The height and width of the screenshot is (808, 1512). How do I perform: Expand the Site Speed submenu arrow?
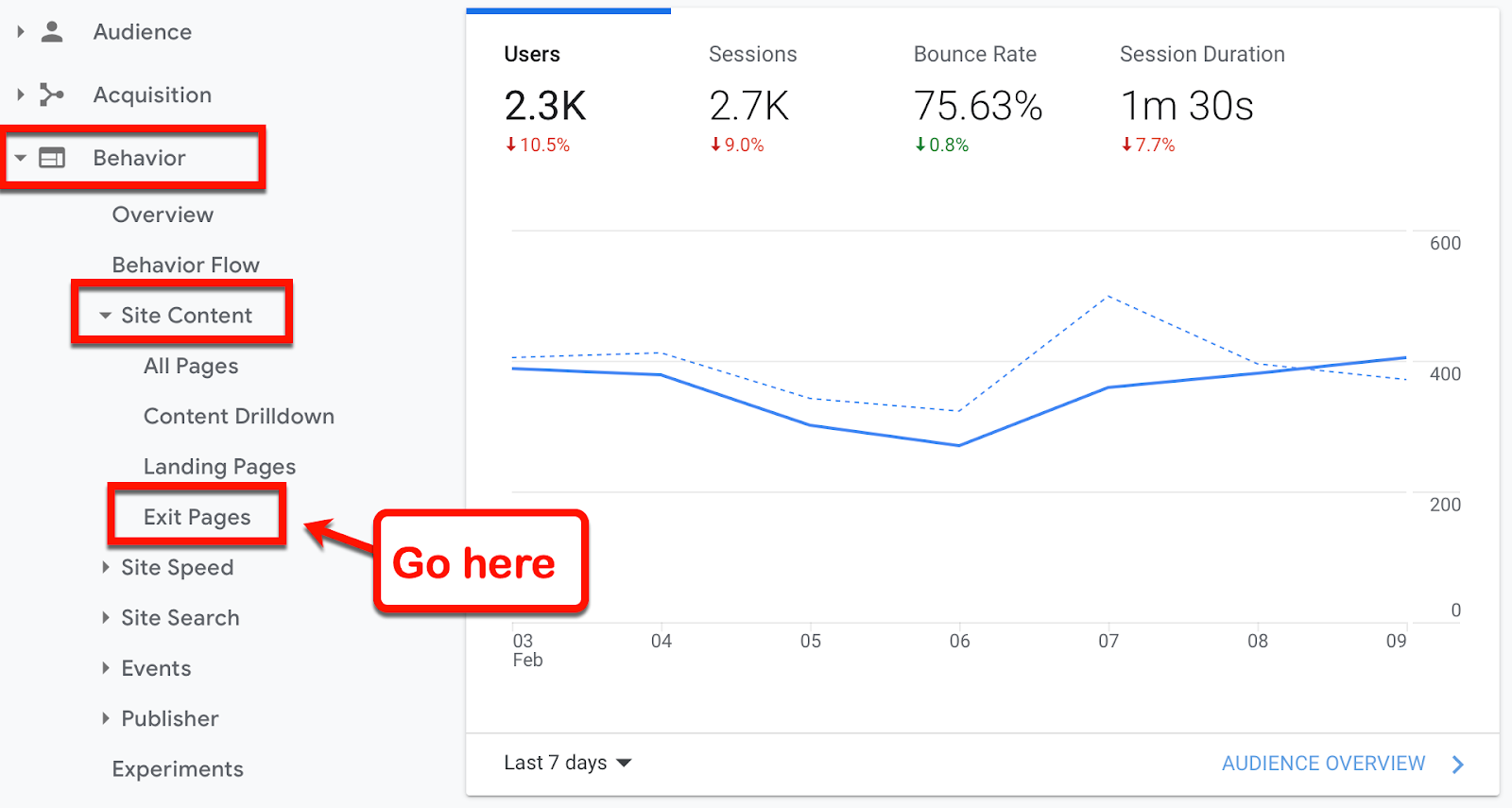(x=105, y=567)
